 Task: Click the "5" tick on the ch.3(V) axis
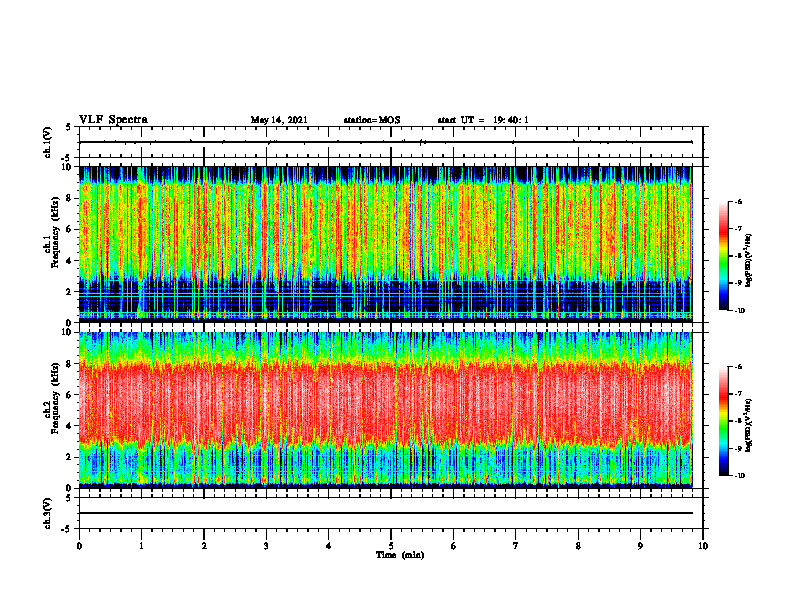69,498
